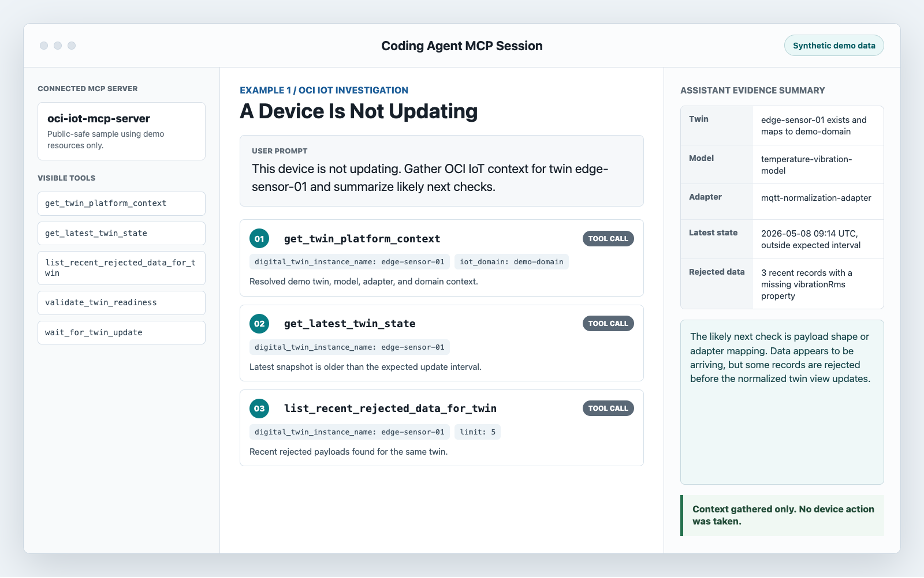
Task: Click the temperature-vibration-model value
Action: (806, 164)
